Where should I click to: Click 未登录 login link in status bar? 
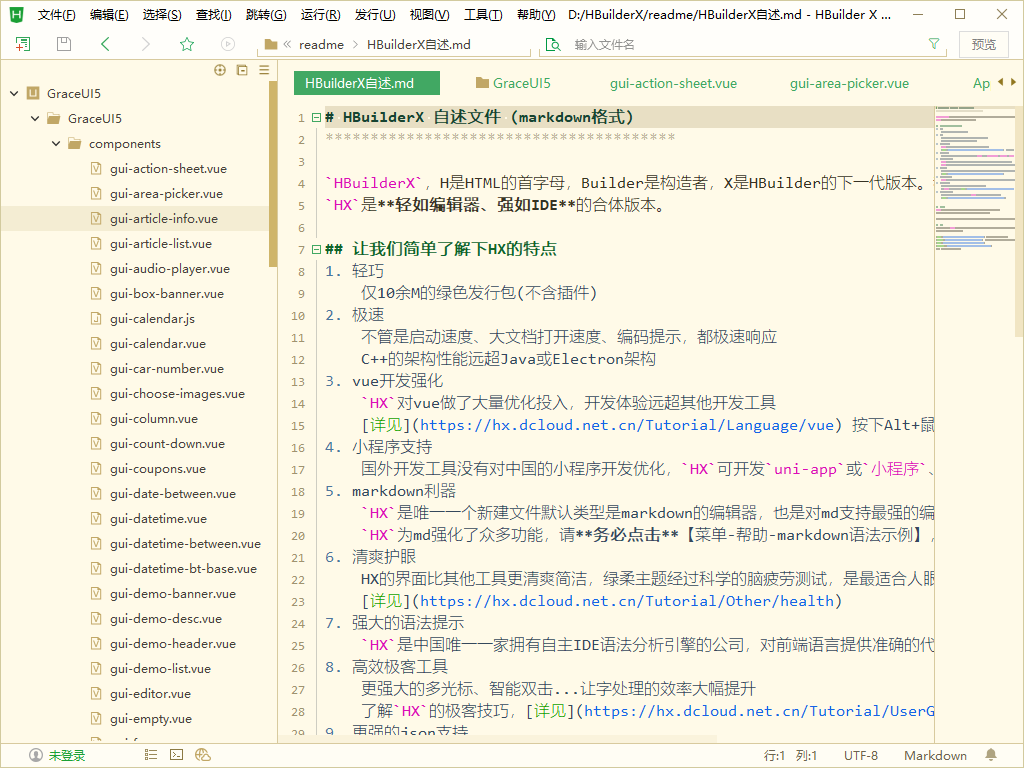[67, 755]
